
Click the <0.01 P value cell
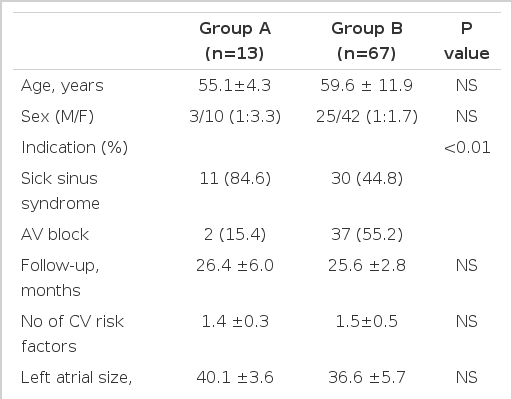pyautogui.click(x=467, y=147)
